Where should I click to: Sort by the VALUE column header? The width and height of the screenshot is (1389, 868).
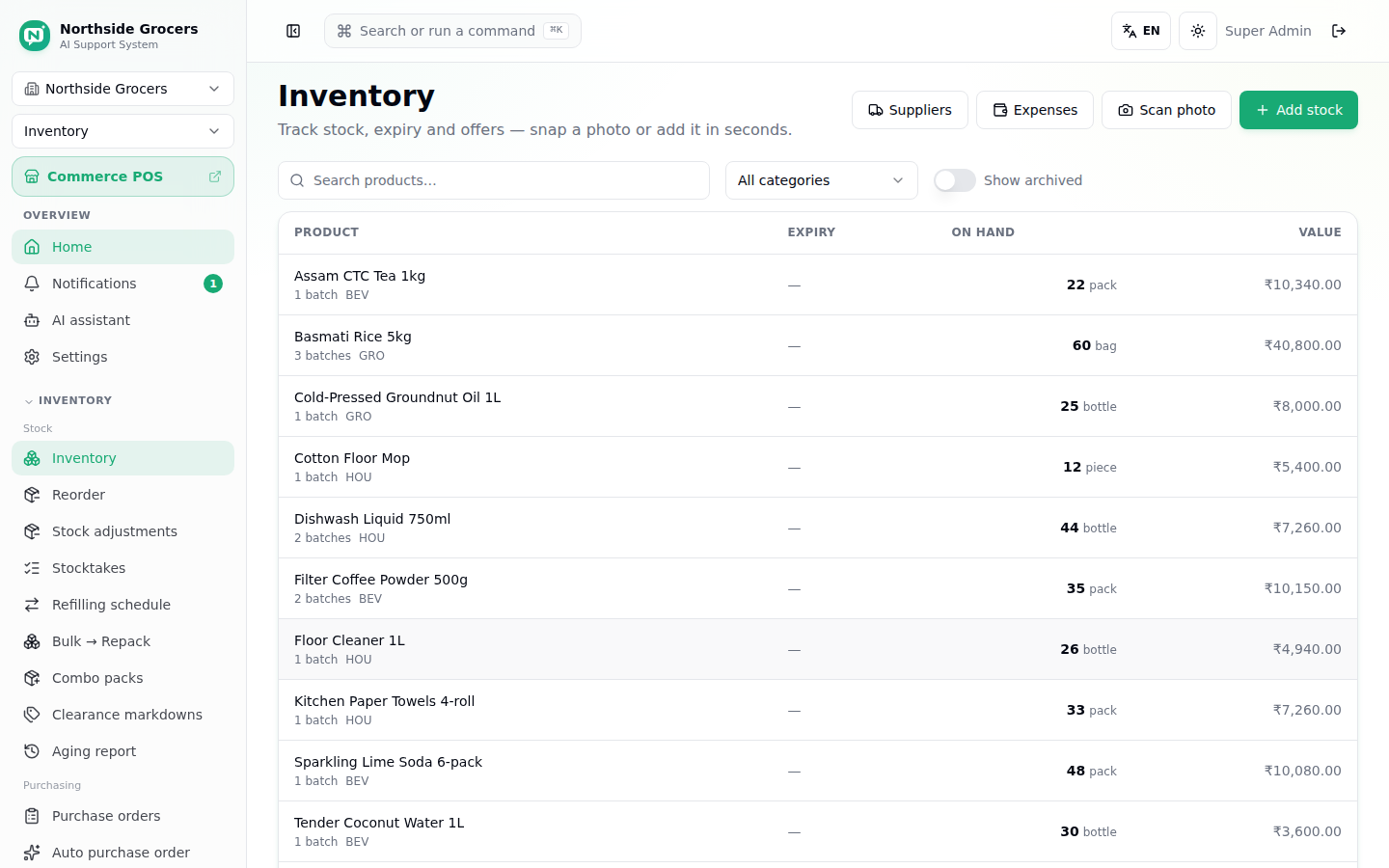[1320, 232]
